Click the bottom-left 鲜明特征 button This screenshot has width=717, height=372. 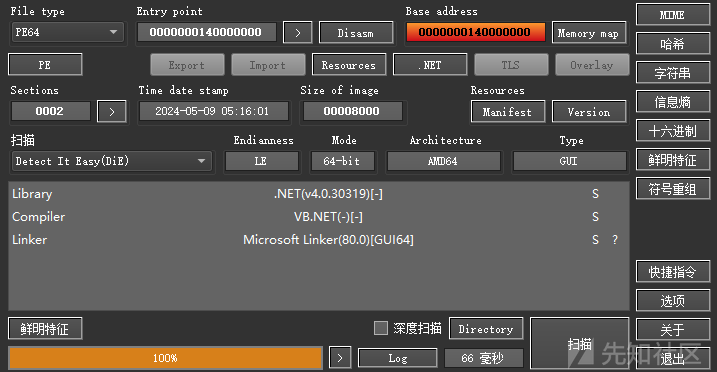pyautogui.click(x=45, y=329)
